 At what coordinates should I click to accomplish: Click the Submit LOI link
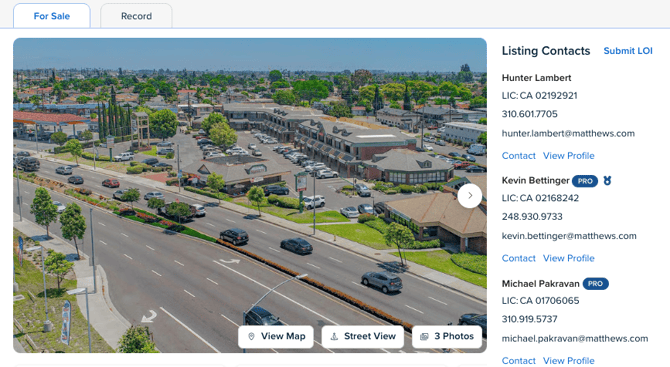(628, 51)
